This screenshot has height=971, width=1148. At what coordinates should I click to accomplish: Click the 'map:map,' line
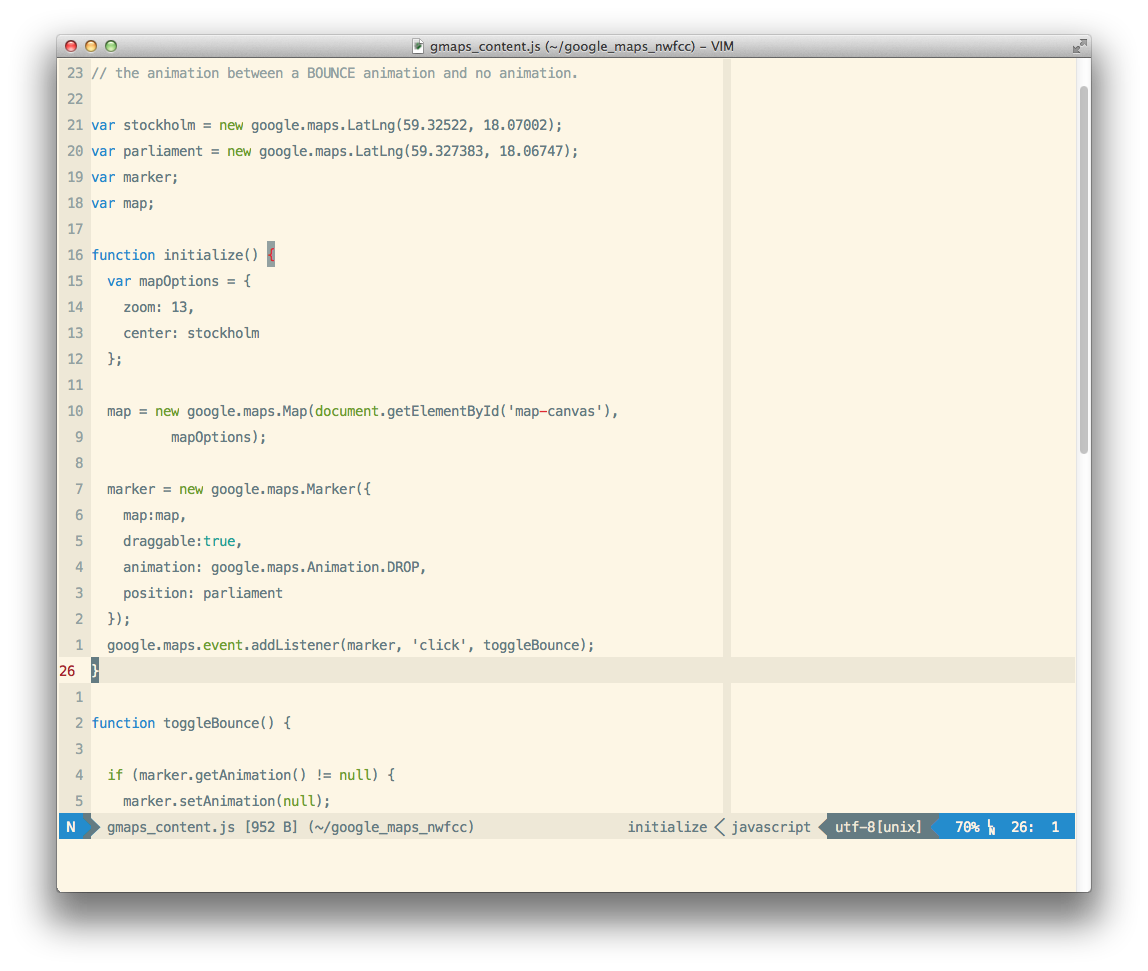pyautogui.click(x=154, y=516)
